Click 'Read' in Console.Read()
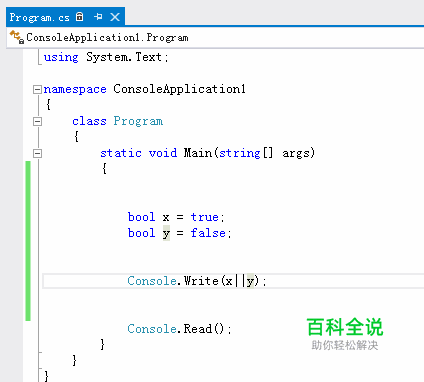This screenshot has height=382, width=424. pos(198,329)
